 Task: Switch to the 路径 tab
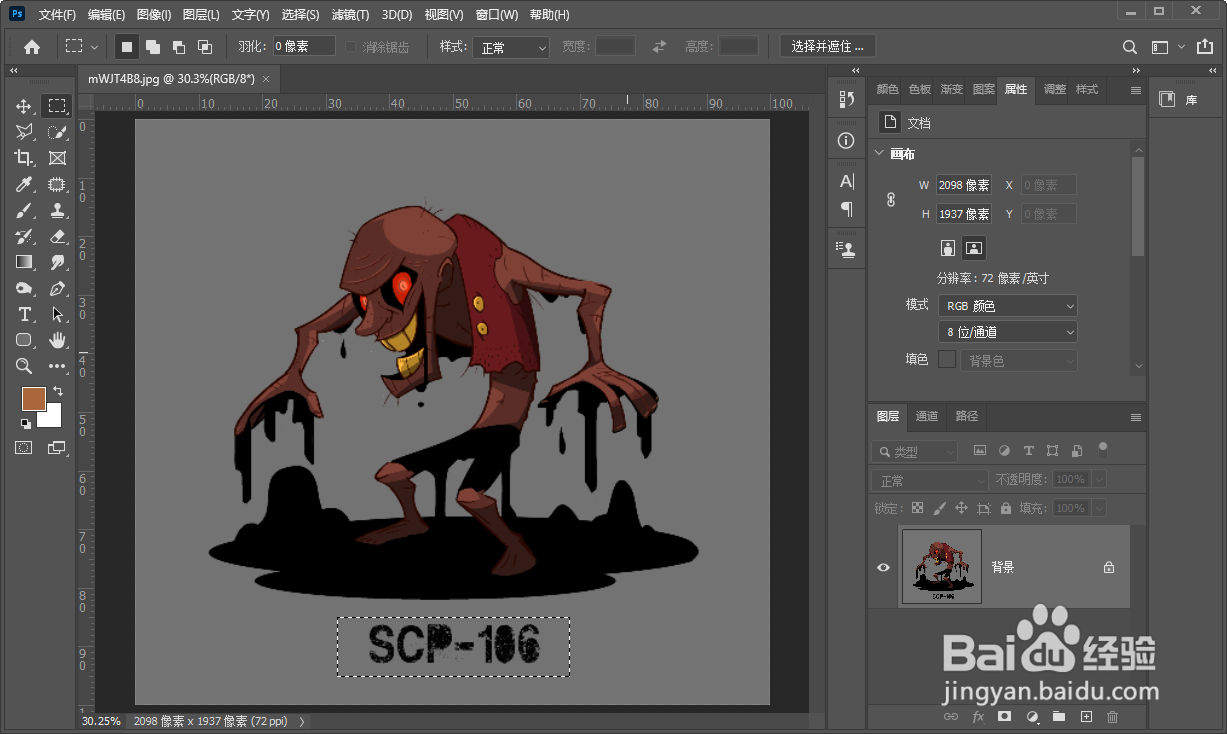[967, 416]
